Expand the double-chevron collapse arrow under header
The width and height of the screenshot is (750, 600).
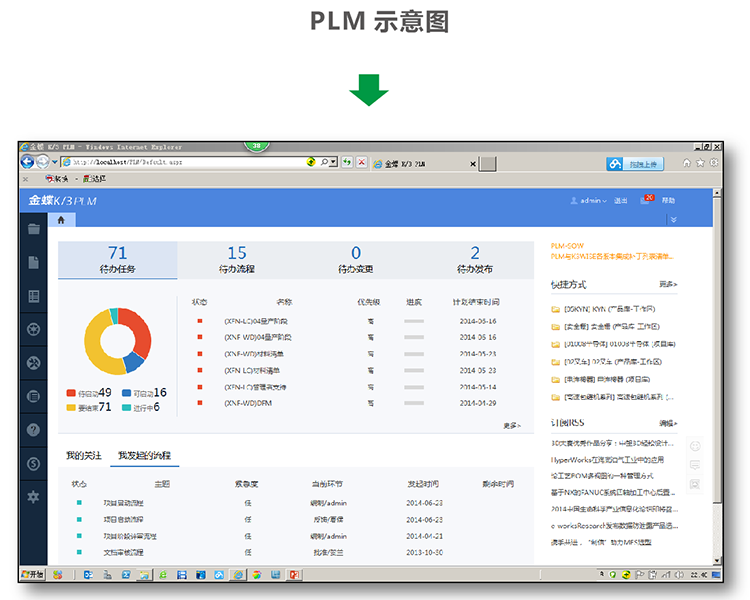pos(673,220)
